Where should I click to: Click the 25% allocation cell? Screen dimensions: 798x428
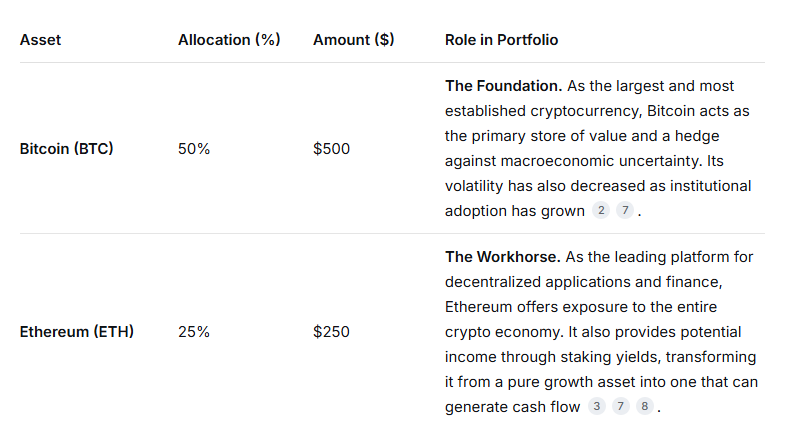(193, 331)
